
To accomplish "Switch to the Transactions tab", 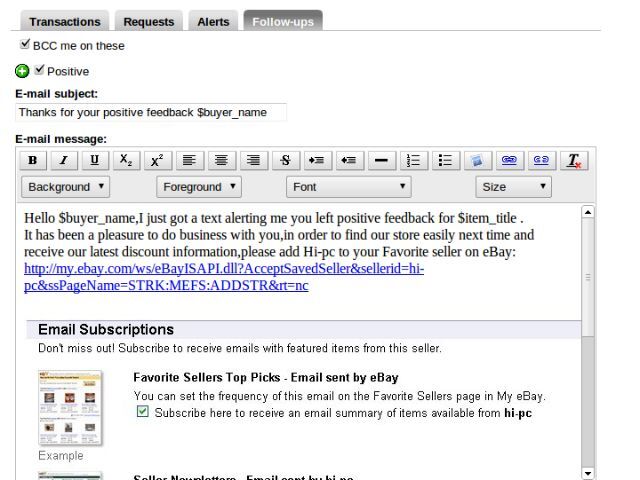I will 64,21.
